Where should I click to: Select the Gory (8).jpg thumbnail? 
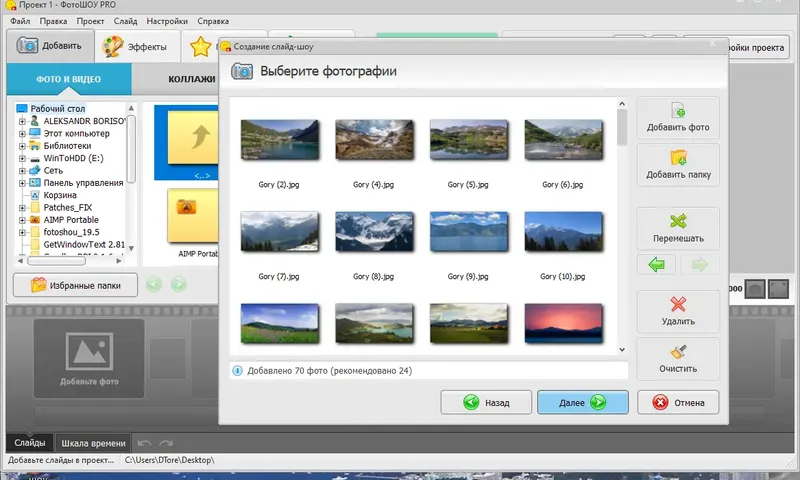[x=374, y=232]
